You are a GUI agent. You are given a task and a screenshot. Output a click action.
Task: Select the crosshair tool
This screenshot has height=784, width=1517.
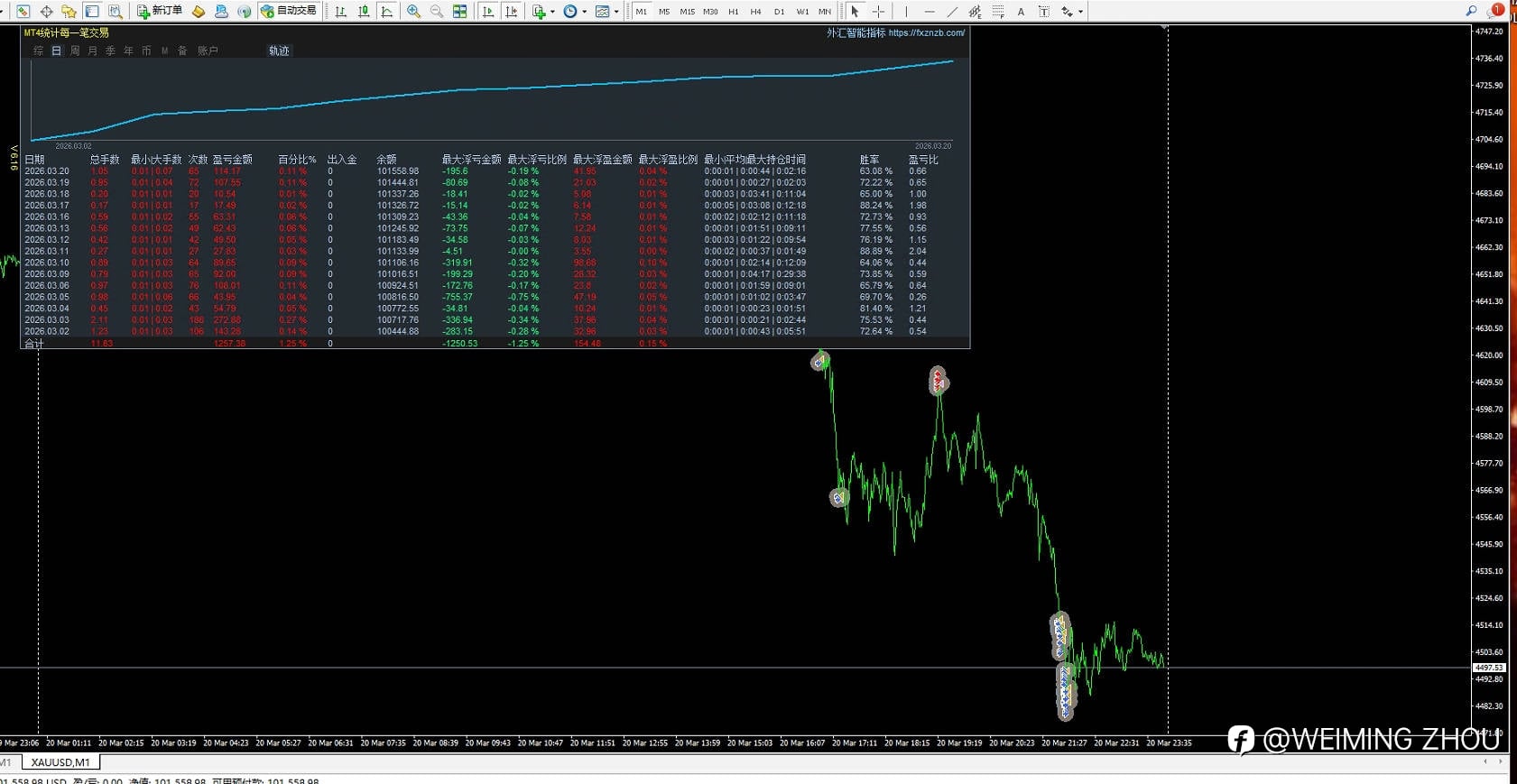click(878, 11)
